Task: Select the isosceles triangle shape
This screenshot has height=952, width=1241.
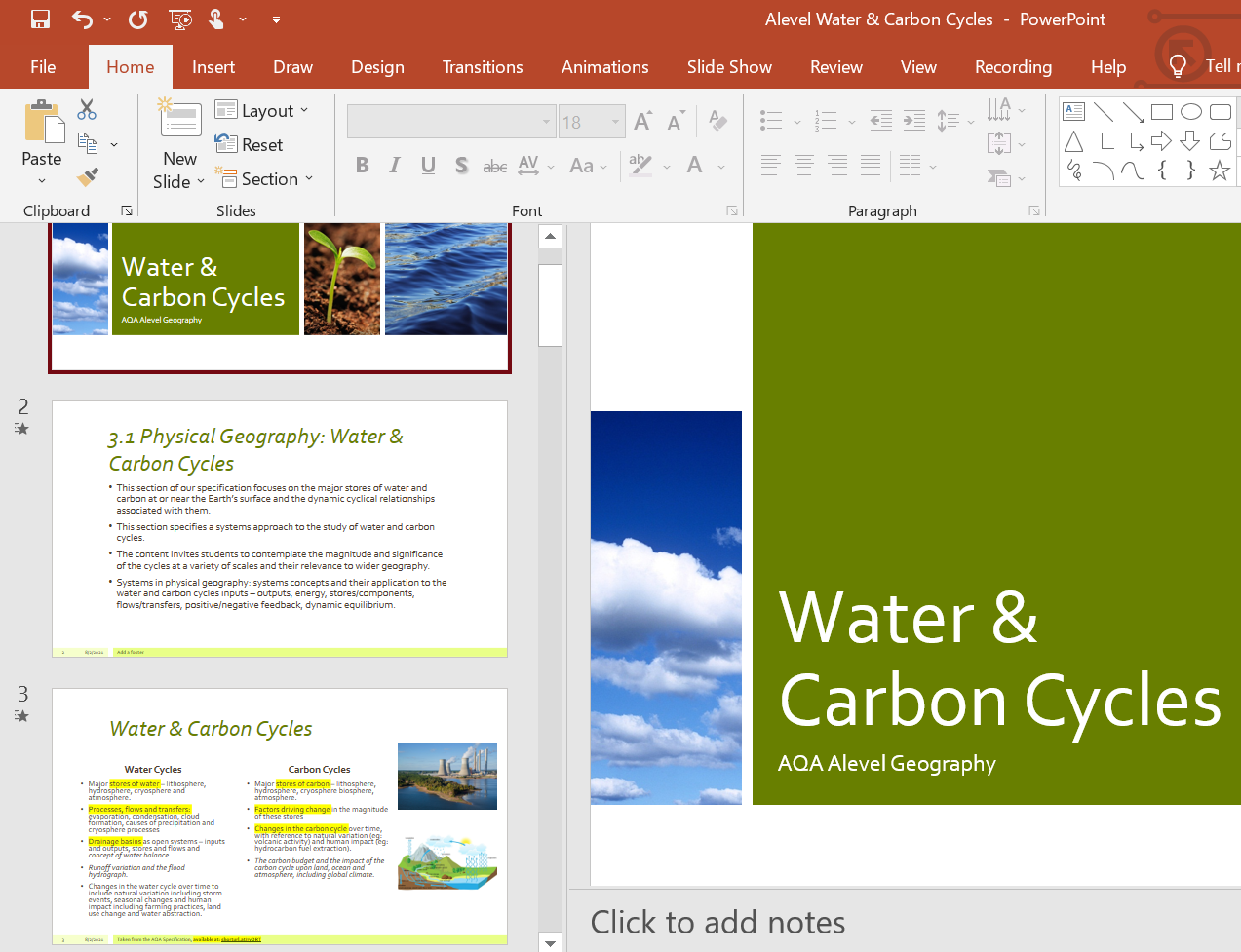Action: [1074, 141]
